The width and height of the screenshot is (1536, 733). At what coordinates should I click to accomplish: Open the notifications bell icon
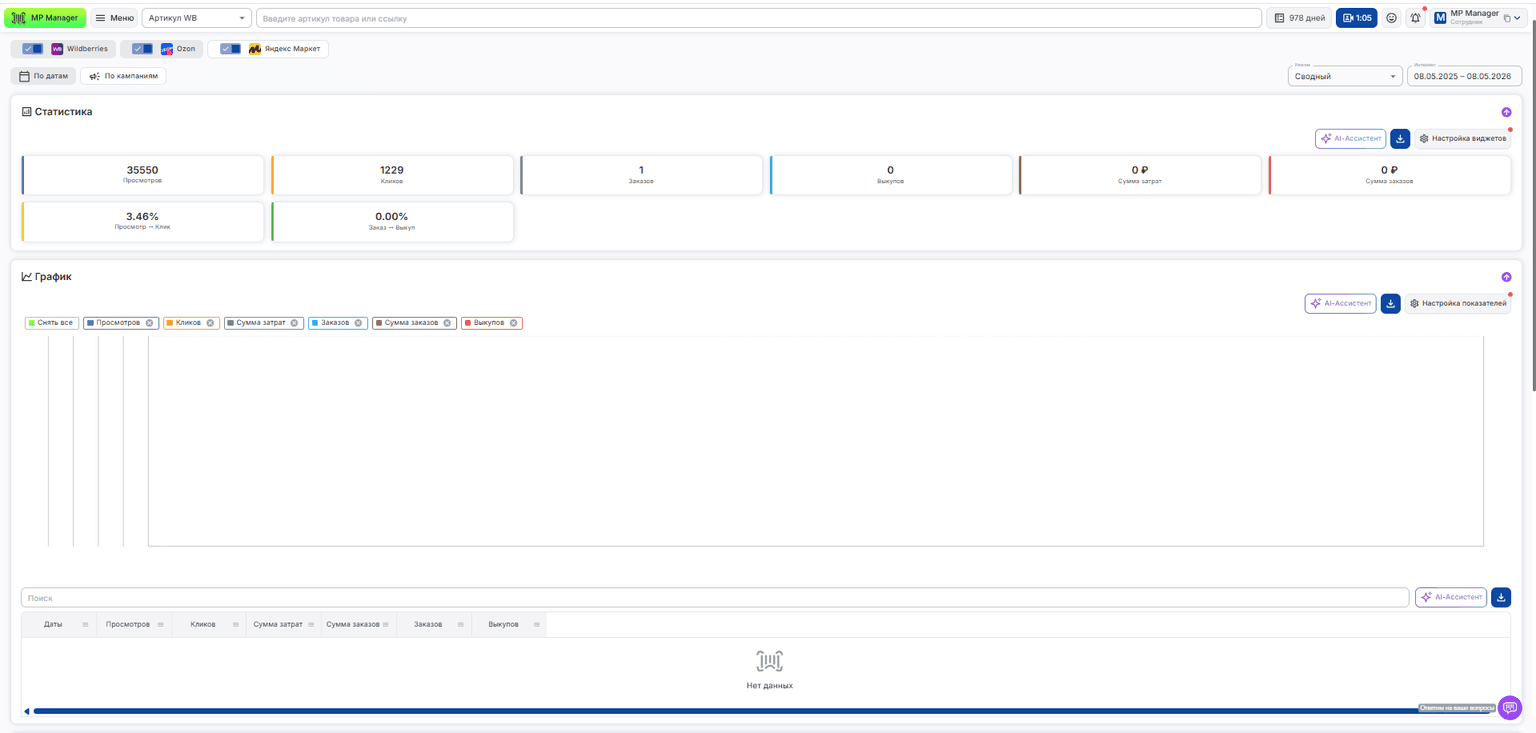(x=1415, y=18)
